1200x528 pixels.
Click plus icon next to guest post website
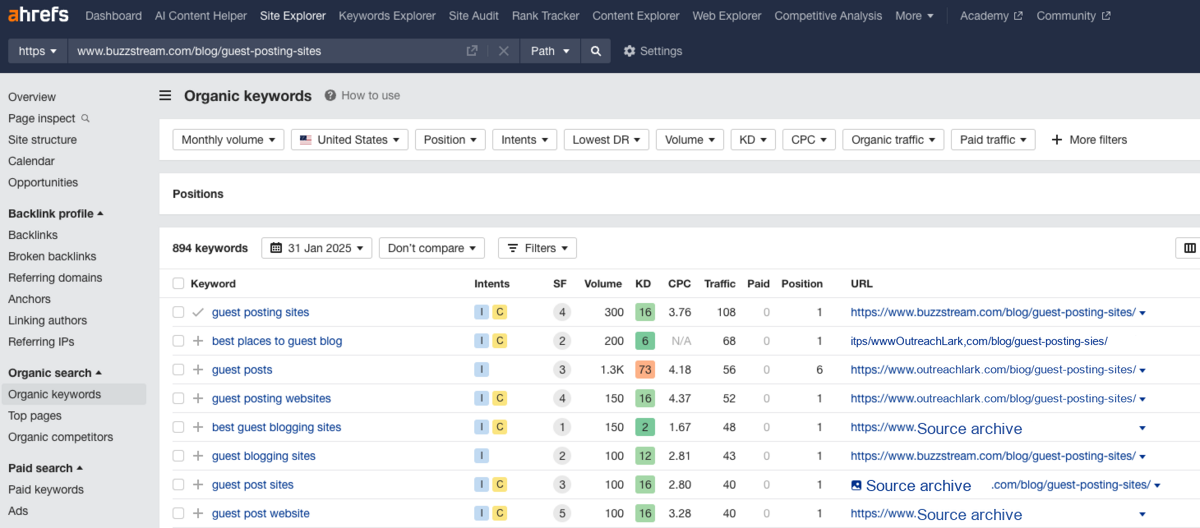coord(198,514)
